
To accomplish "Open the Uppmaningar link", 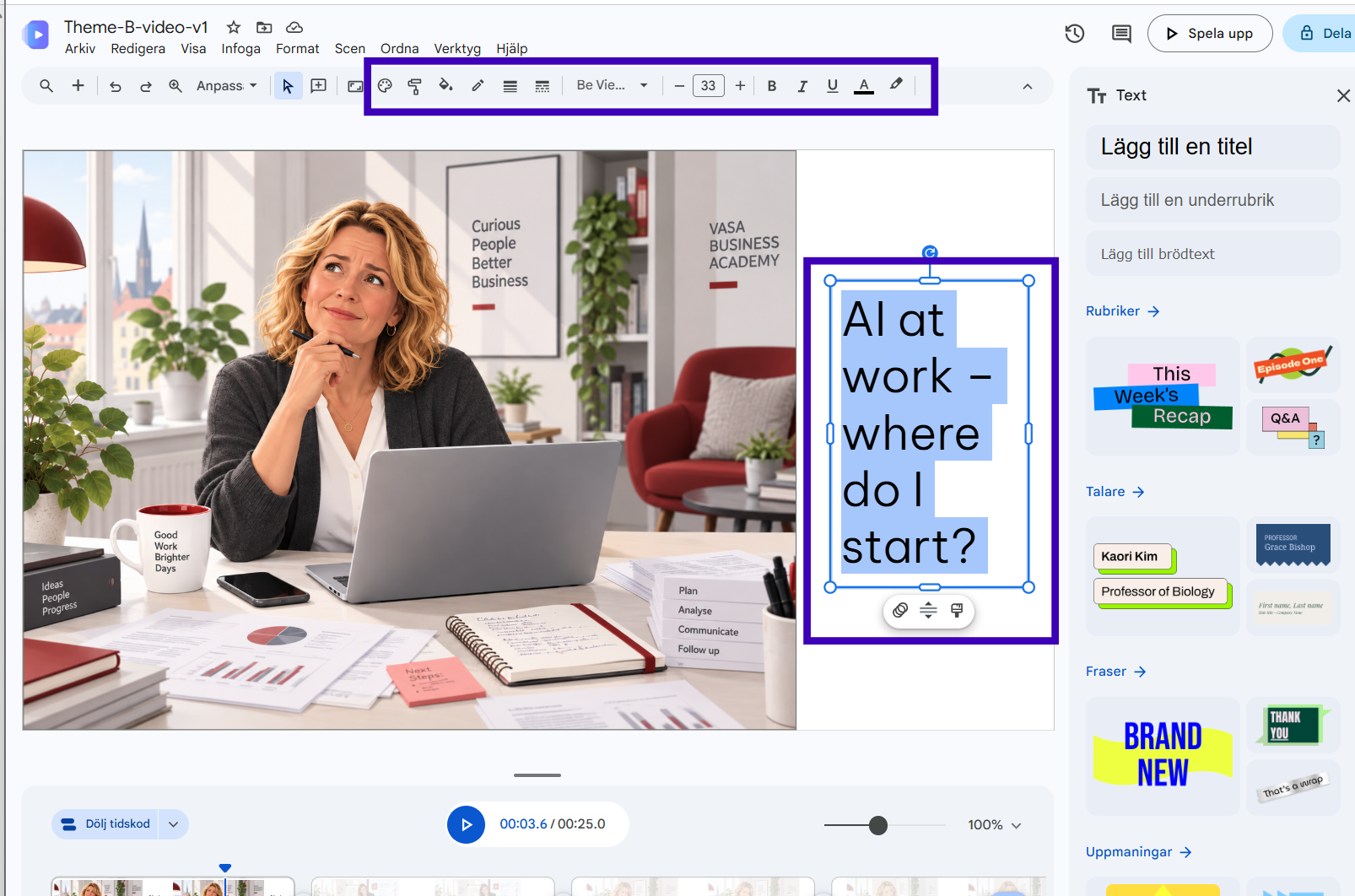I will tap(1139, 852).
